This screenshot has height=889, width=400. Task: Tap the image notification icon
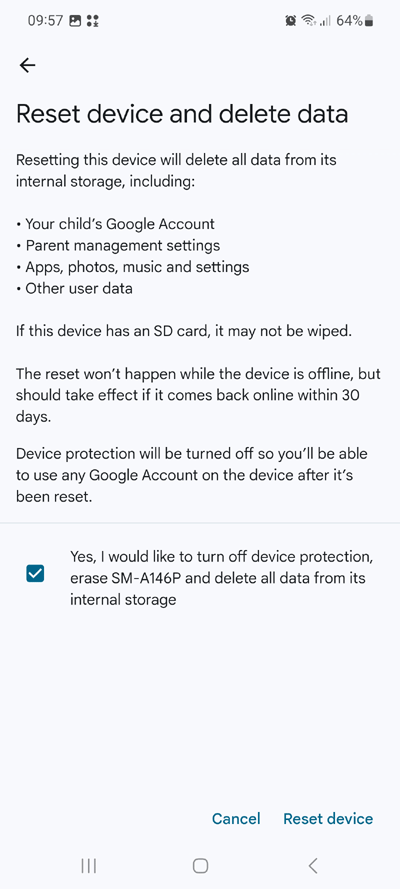point(75,21)
